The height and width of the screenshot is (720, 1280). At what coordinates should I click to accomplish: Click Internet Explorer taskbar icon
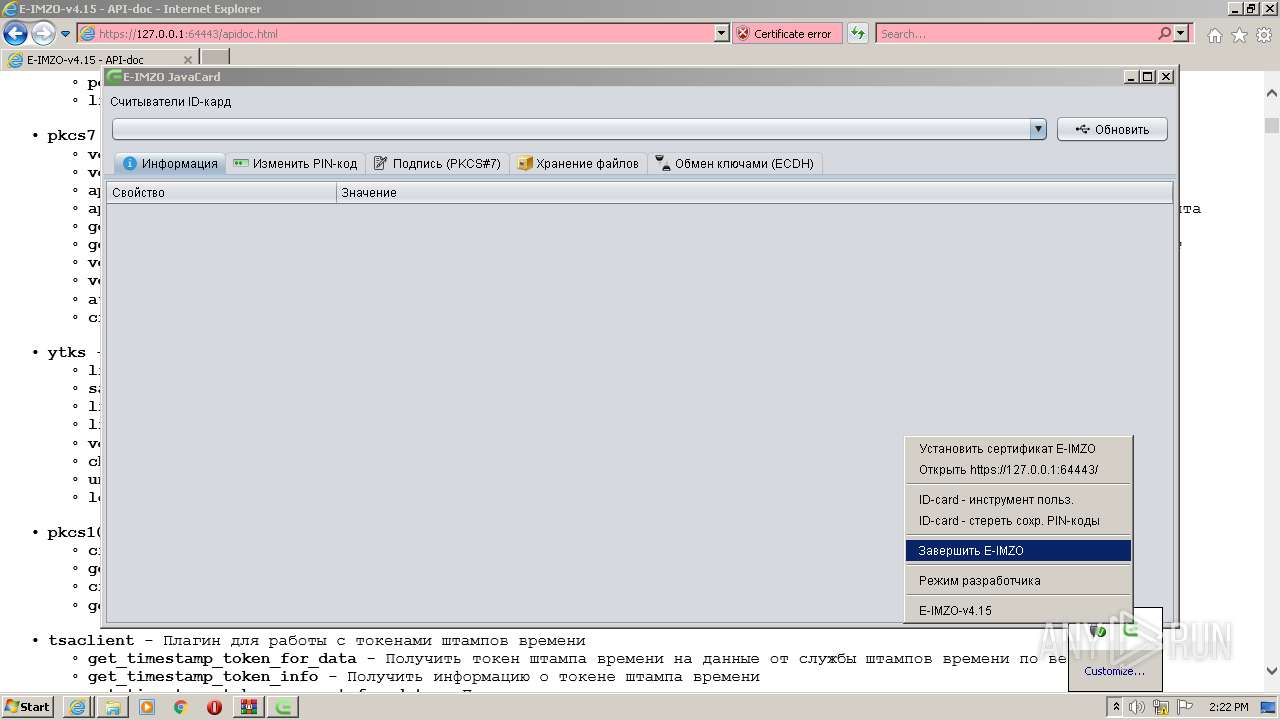(78, 707)
